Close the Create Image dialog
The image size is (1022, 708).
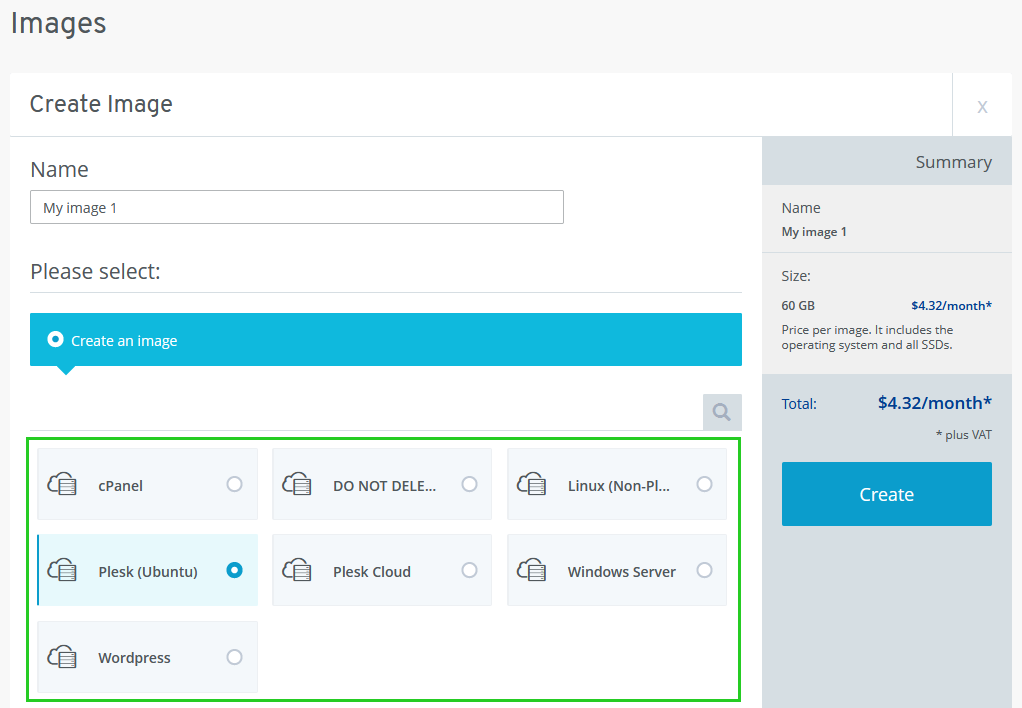(982, 106)
